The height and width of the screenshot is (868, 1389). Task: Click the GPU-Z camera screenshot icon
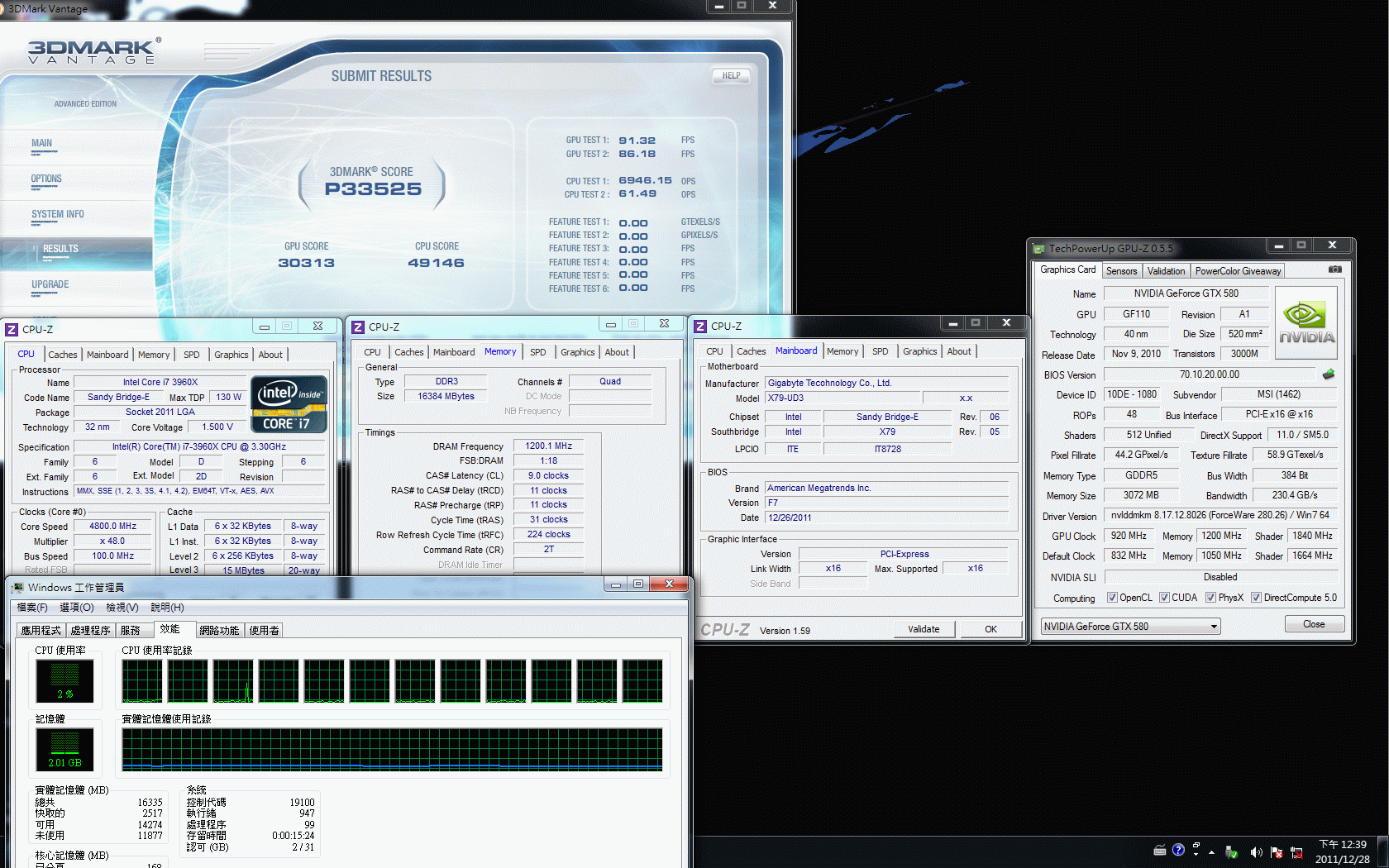click(1334, 269)
